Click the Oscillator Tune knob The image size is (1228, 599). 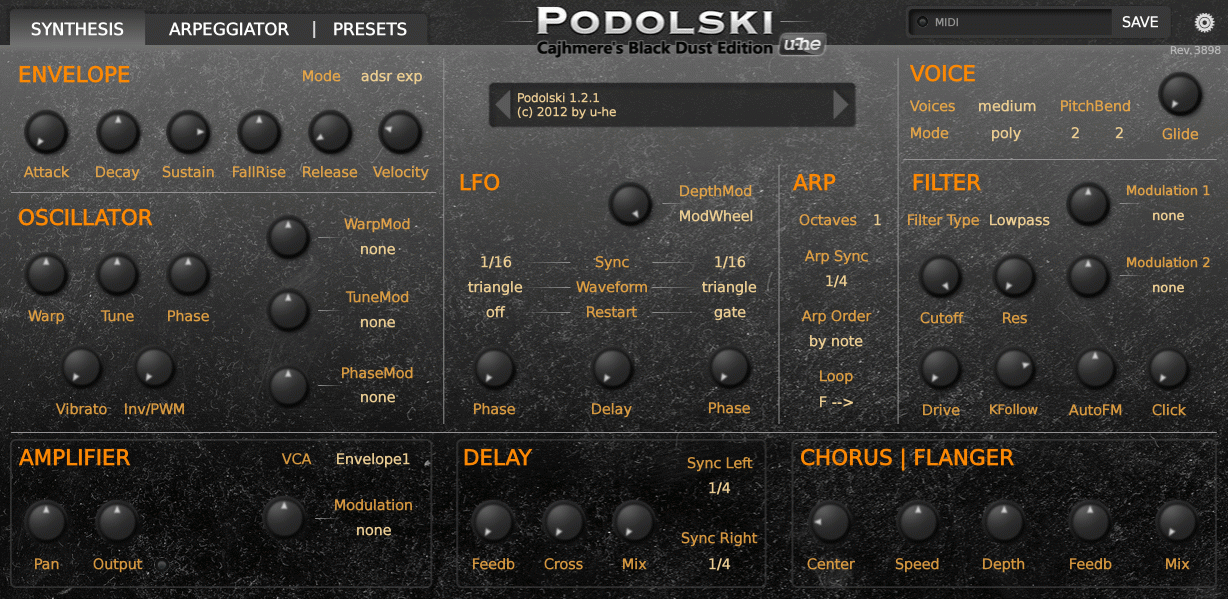pos(118,275)
